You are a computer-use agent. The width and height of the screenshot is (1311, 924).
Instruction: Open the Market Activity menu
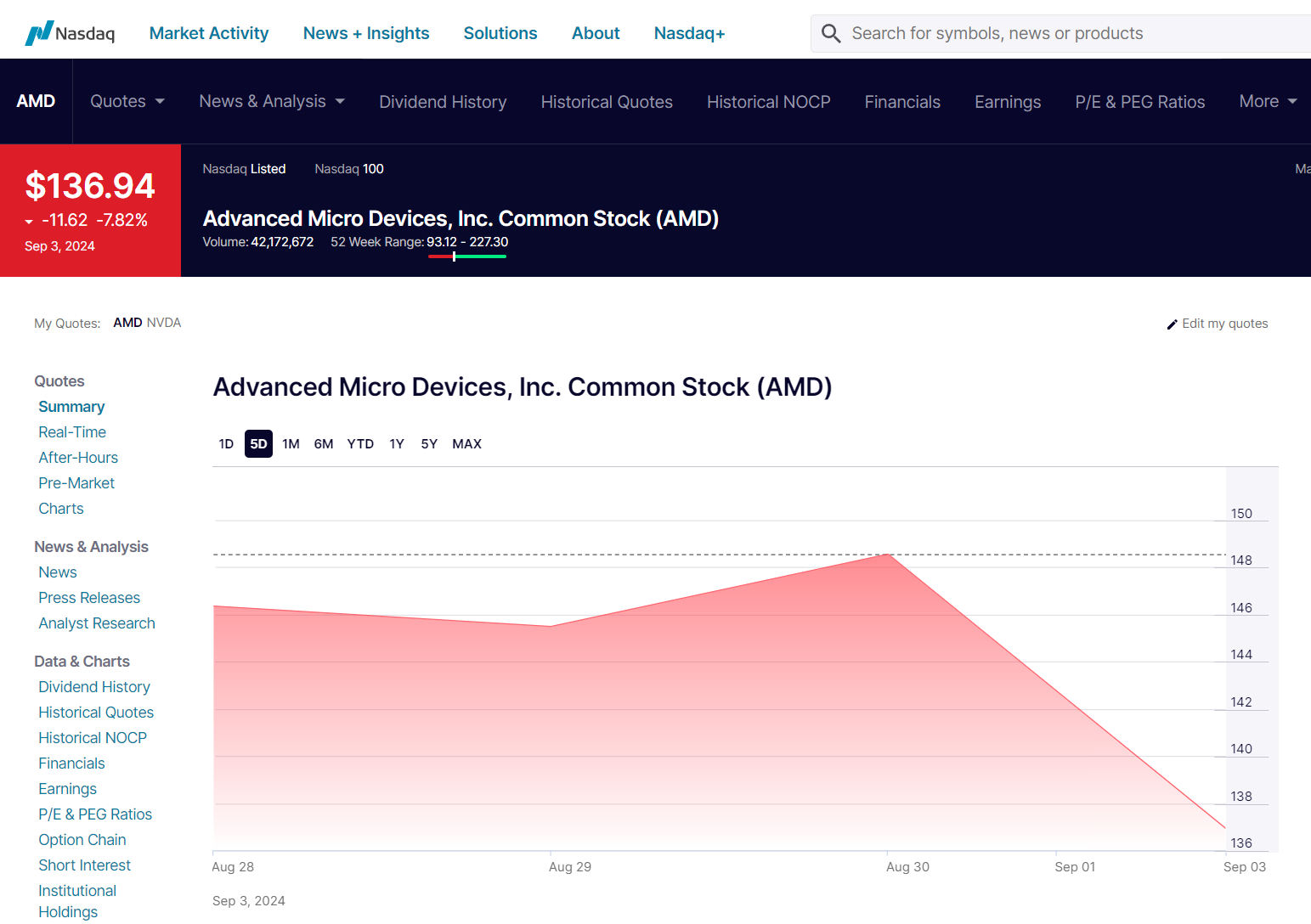pos(209,33)
